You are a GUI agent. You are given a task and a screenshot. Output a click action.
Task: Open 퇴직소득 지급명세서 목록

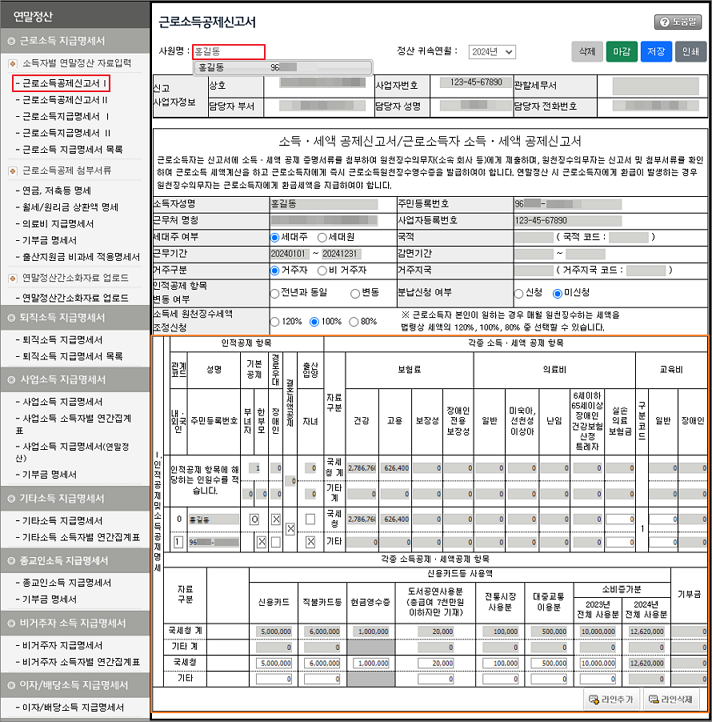(x=72, y=356)
